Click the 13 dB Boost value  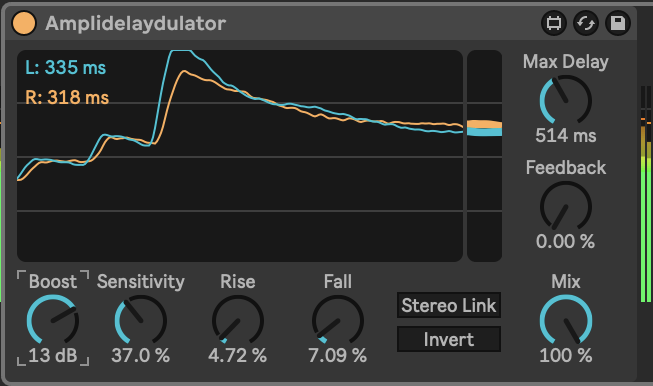[52, 356]
